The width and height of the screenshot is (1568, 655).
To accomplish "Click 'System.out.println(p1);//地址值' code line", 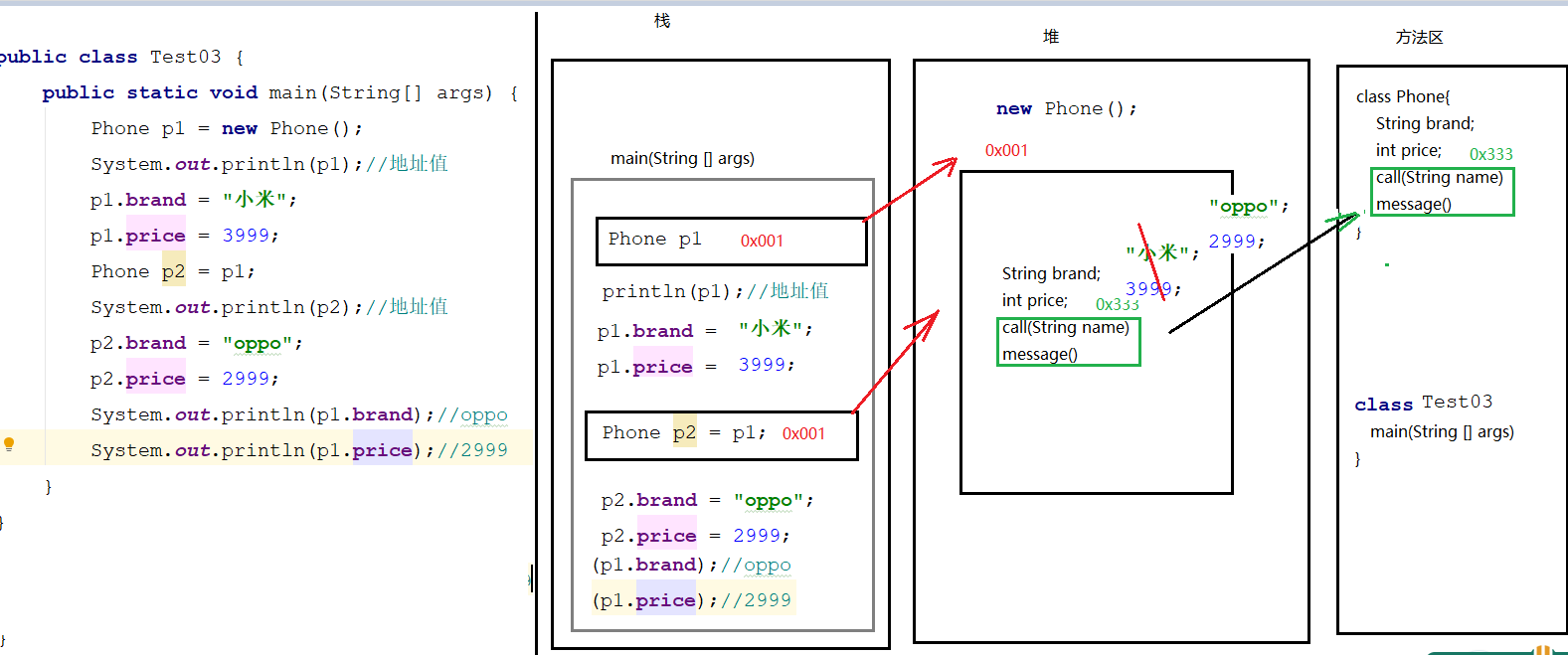I will coord(269,164).
